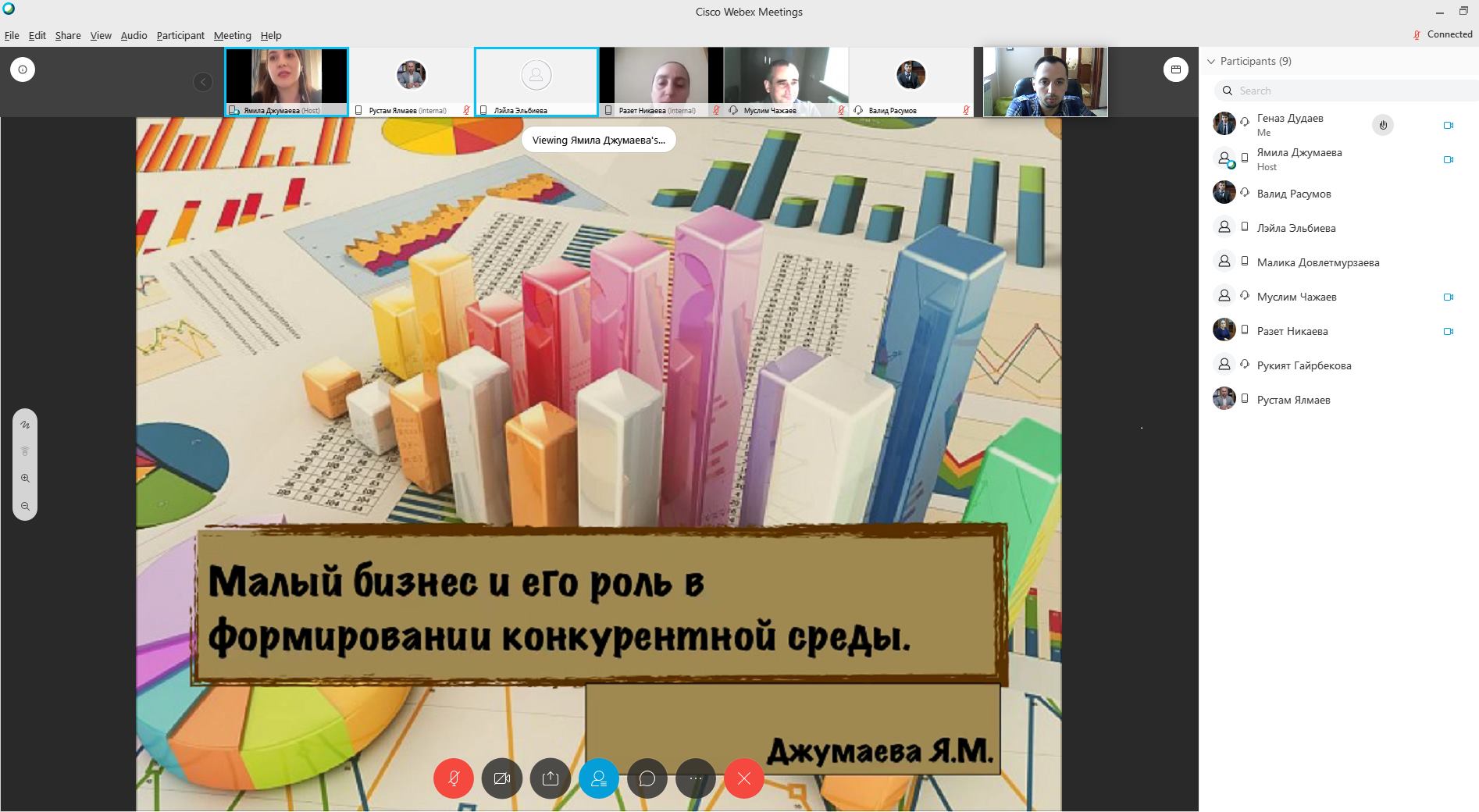Select Валид Расумов video thumbnail
Screen dimensions: 1479x812
pos(911,82)
